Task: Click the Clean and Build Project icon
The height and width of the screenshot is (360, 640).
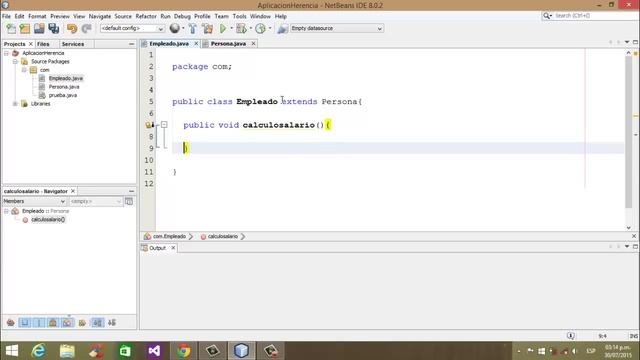Action: click(208, 28)
